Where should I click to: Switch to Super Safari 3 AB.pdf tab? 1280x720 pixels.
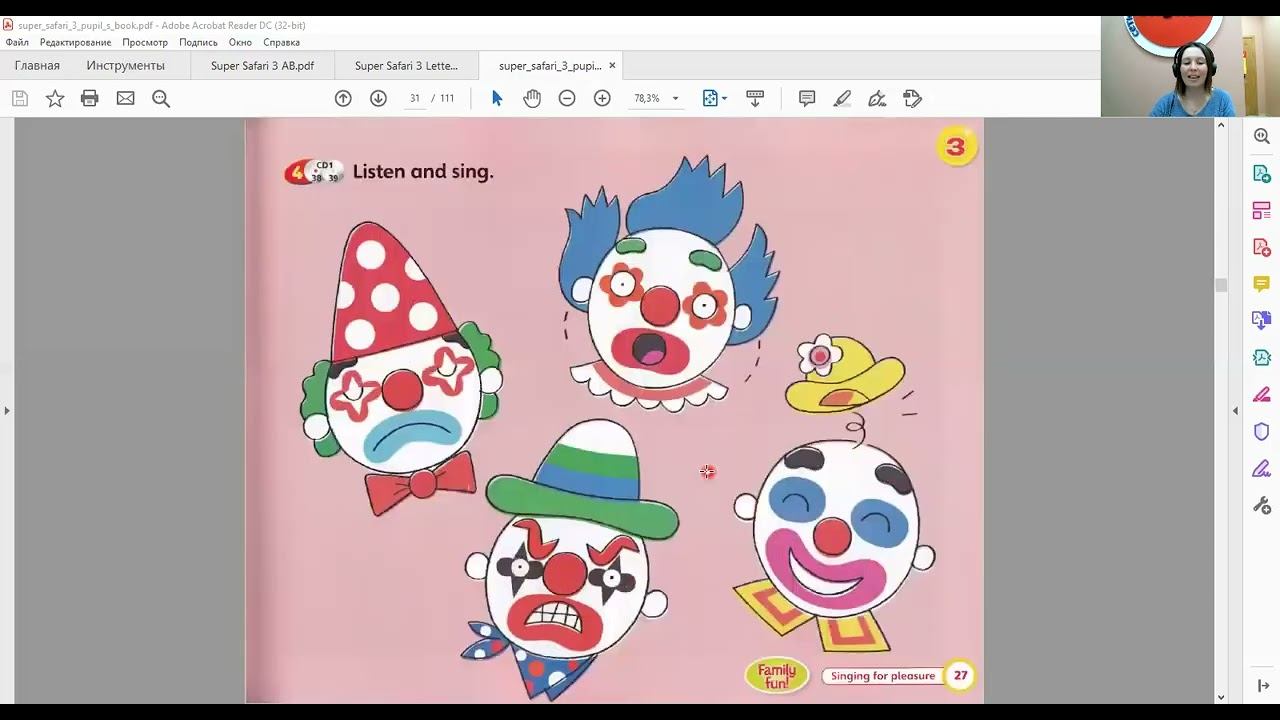point(262,66)
